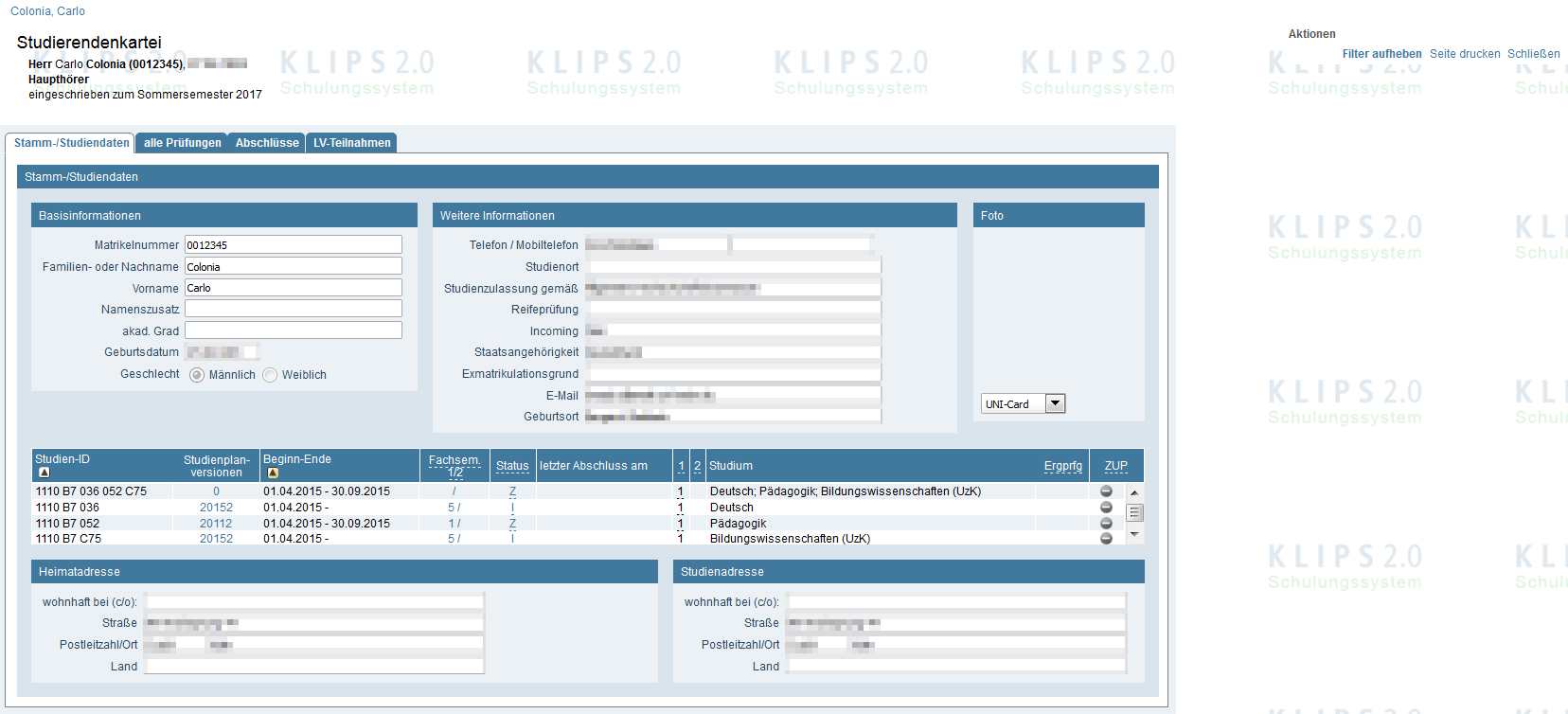The image size is (1568, 714).
Task: Open the alle Prüfungen tab
Action: pyautogui.click(x=182, y=143)
